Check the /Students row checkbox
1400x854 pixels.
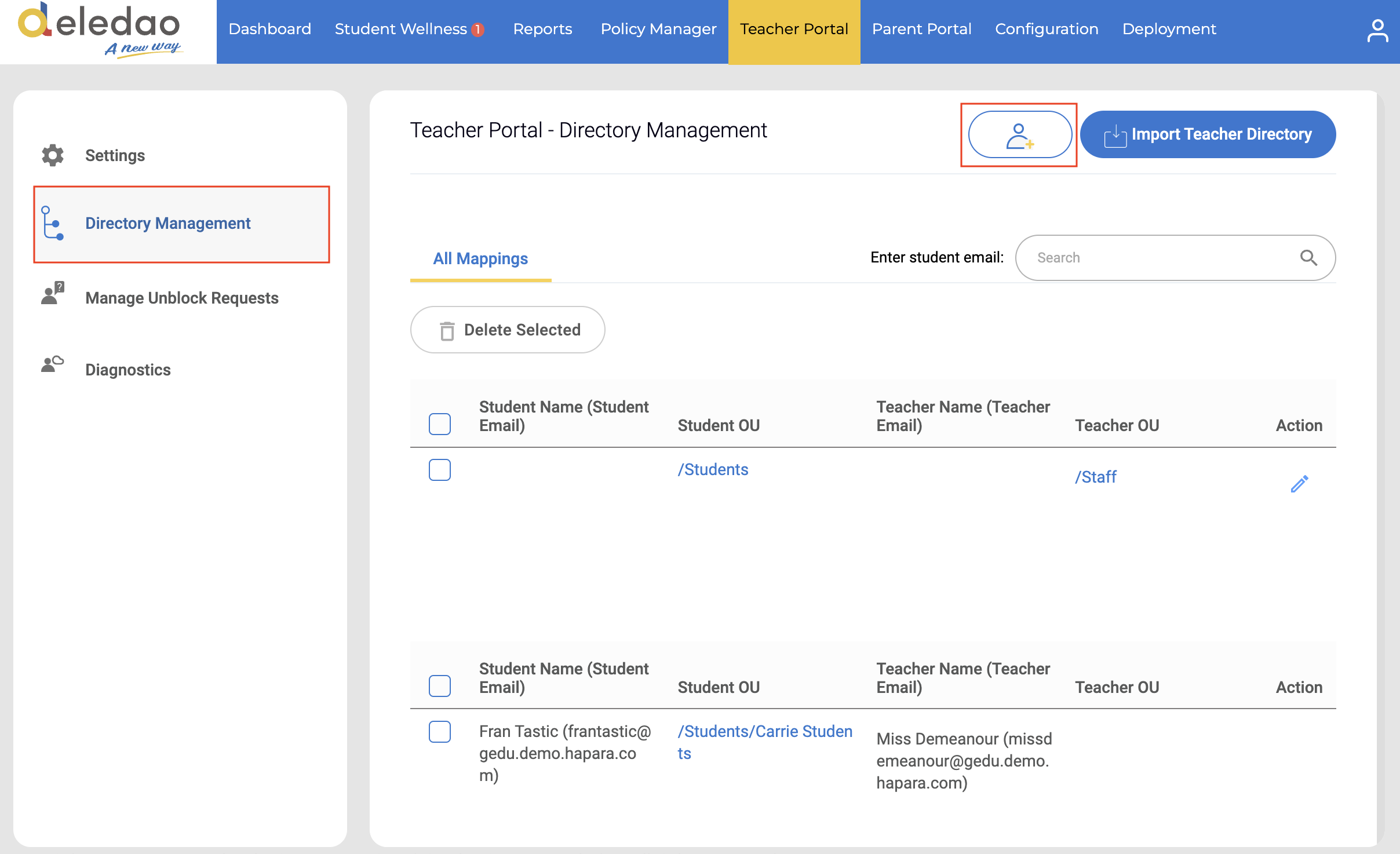[440, 470]
